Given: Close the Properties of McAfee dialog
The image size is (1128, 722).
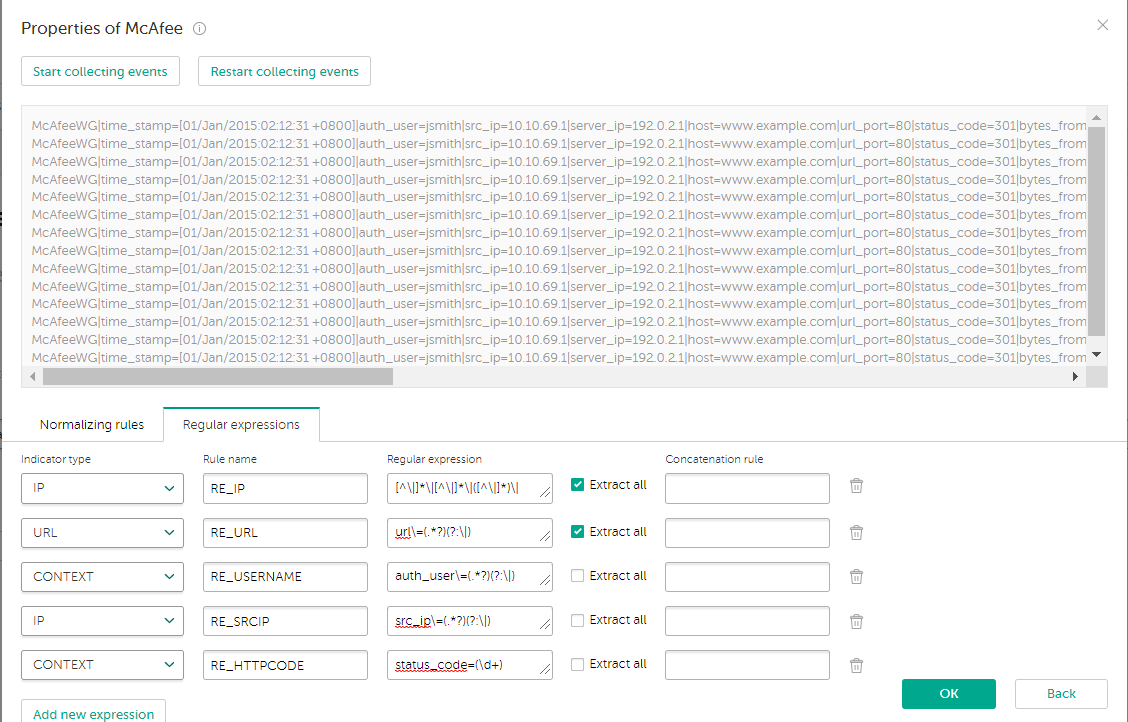Looking at the screenshot, I should click(x=1102, y=25).
